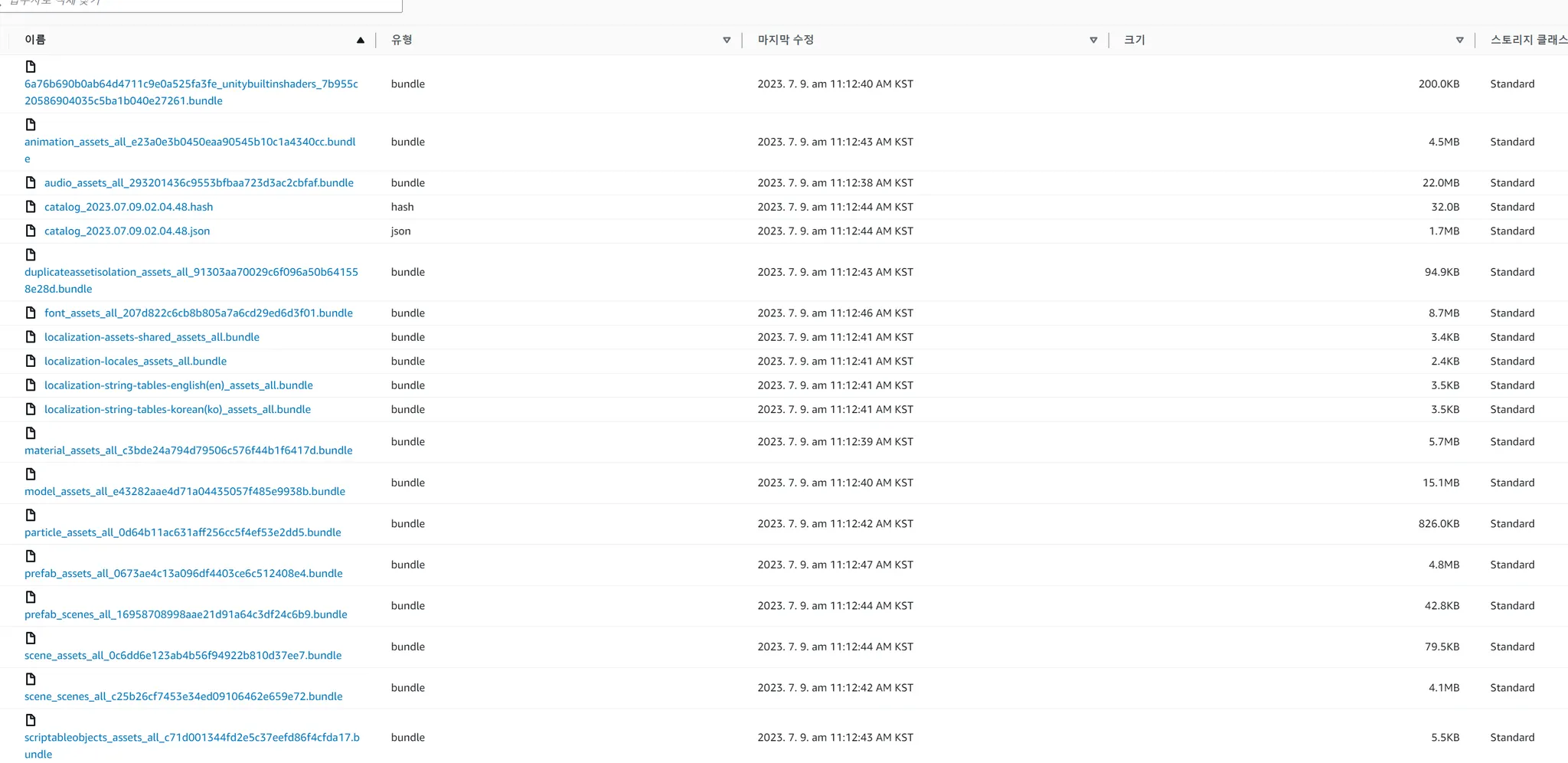Sort by name using the 이름 ascending arrow
The width and height of the screenshot is (1568, 763).
(x=361, y=41)
